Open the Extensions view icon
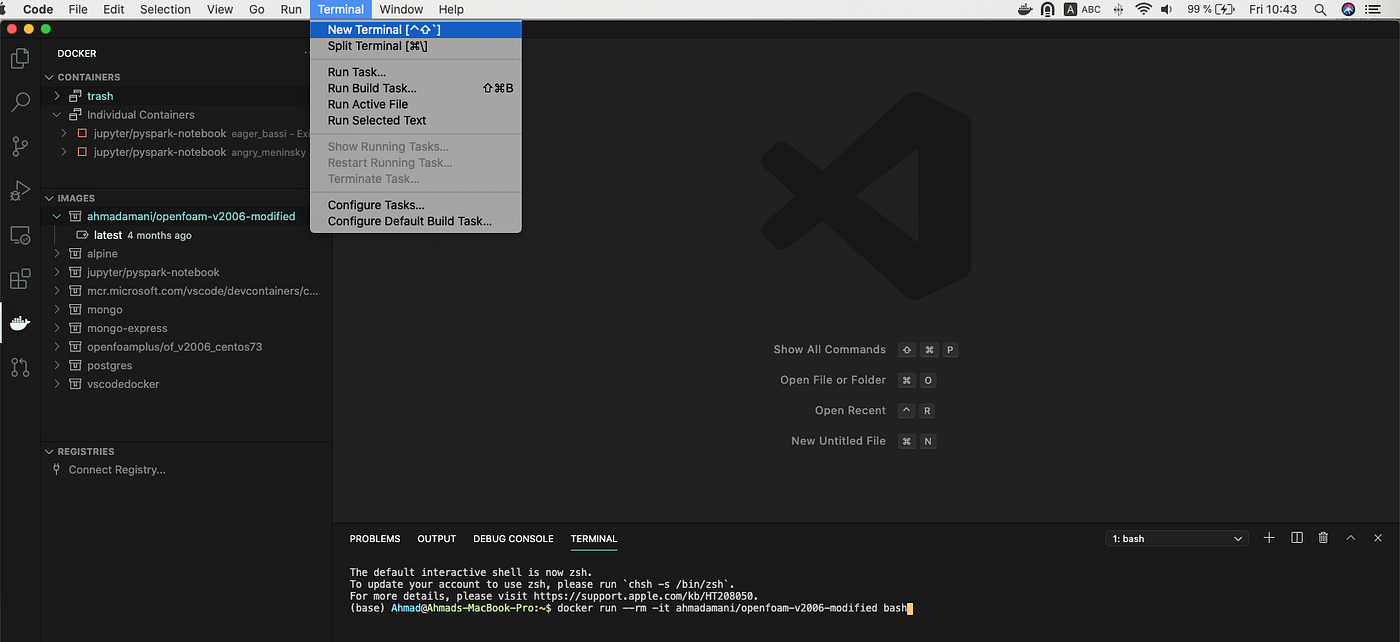1400x642 pixels. (20, 279)
